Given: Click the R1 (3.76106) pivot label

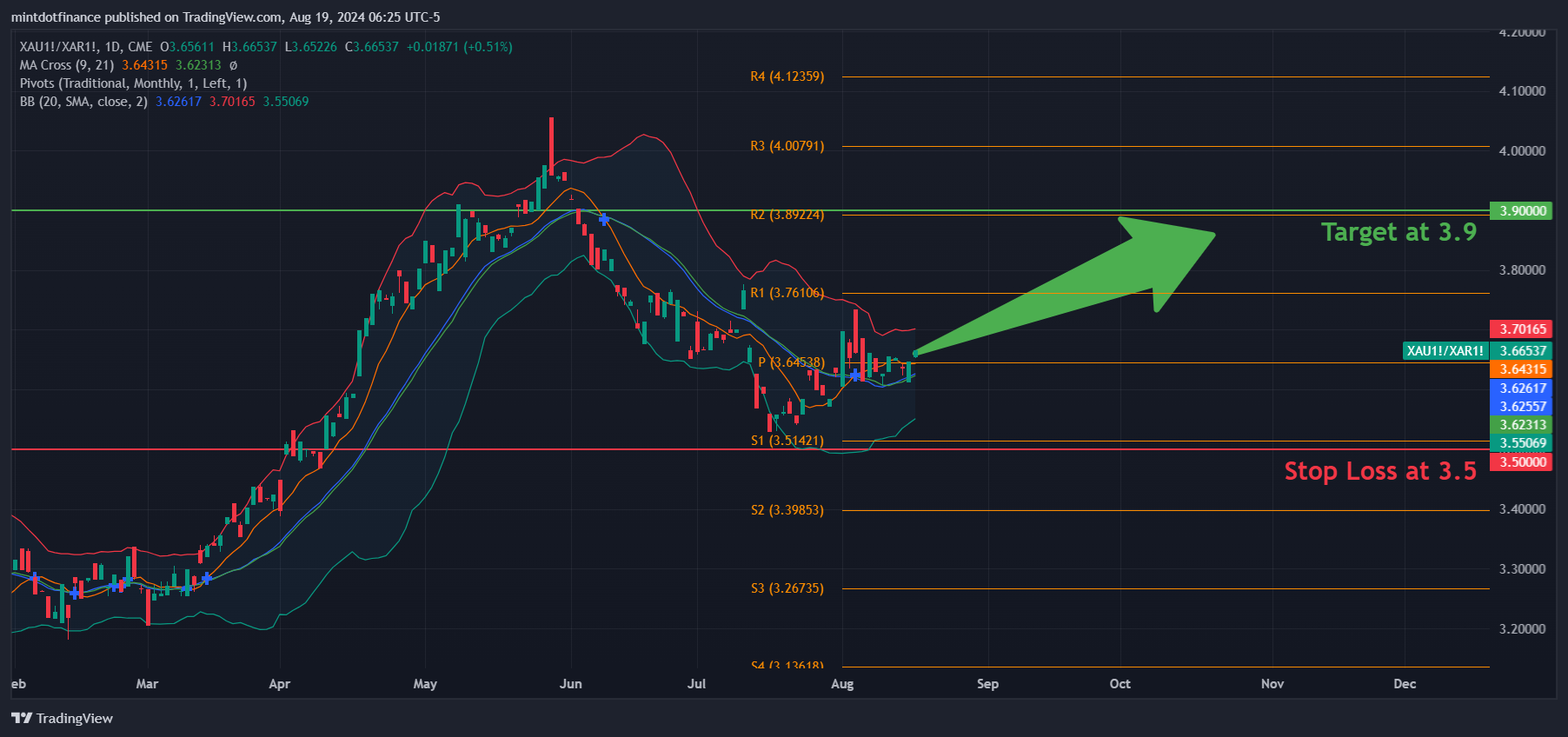Looking at the screenshot, I should pyautogui.click(x=787, y=293).
